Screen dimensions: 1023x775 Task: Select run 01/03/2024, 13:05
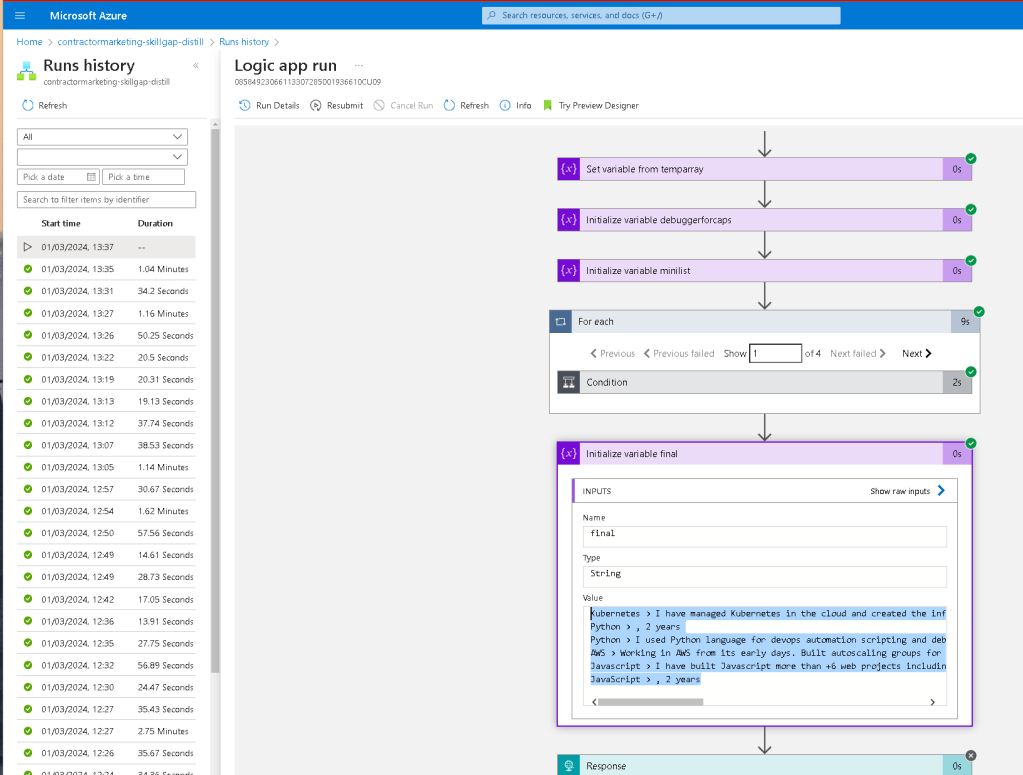106,467
